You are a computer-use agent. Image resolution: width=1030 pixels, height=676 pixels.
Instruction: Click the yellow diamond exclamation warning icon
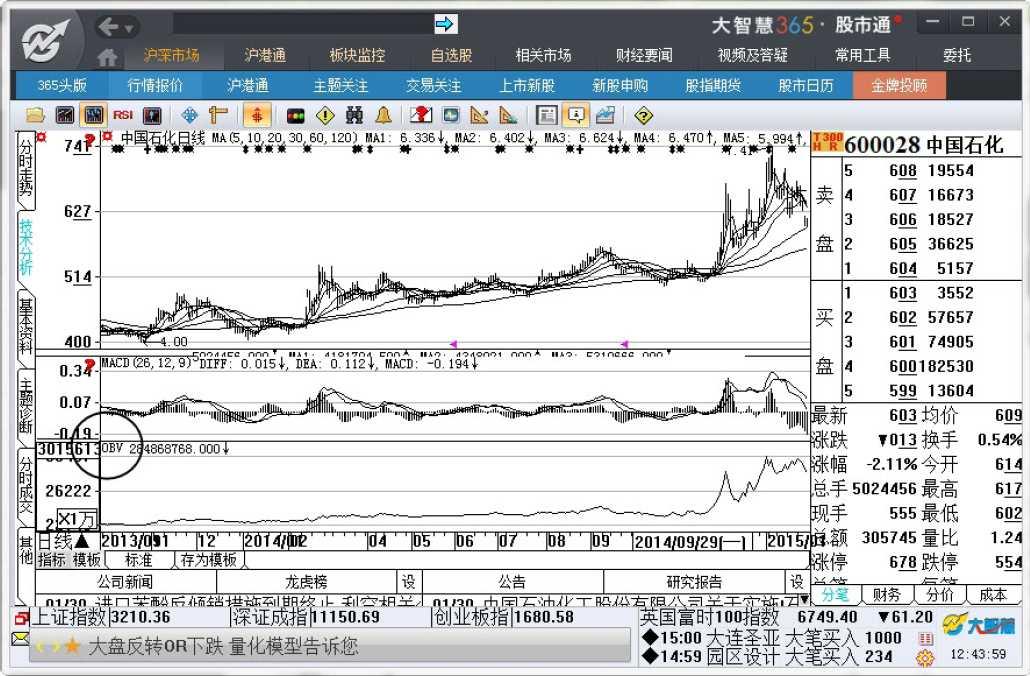point(325,116)
